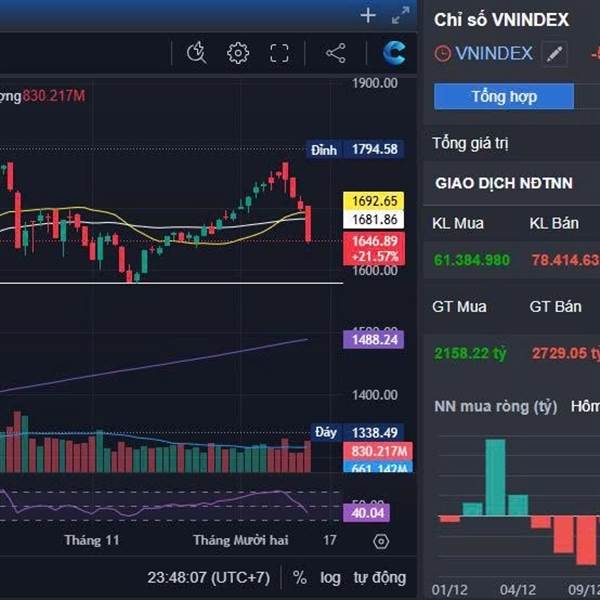
Task: Click the red 1646.89 current price label
Action: [x=375, y=241]
